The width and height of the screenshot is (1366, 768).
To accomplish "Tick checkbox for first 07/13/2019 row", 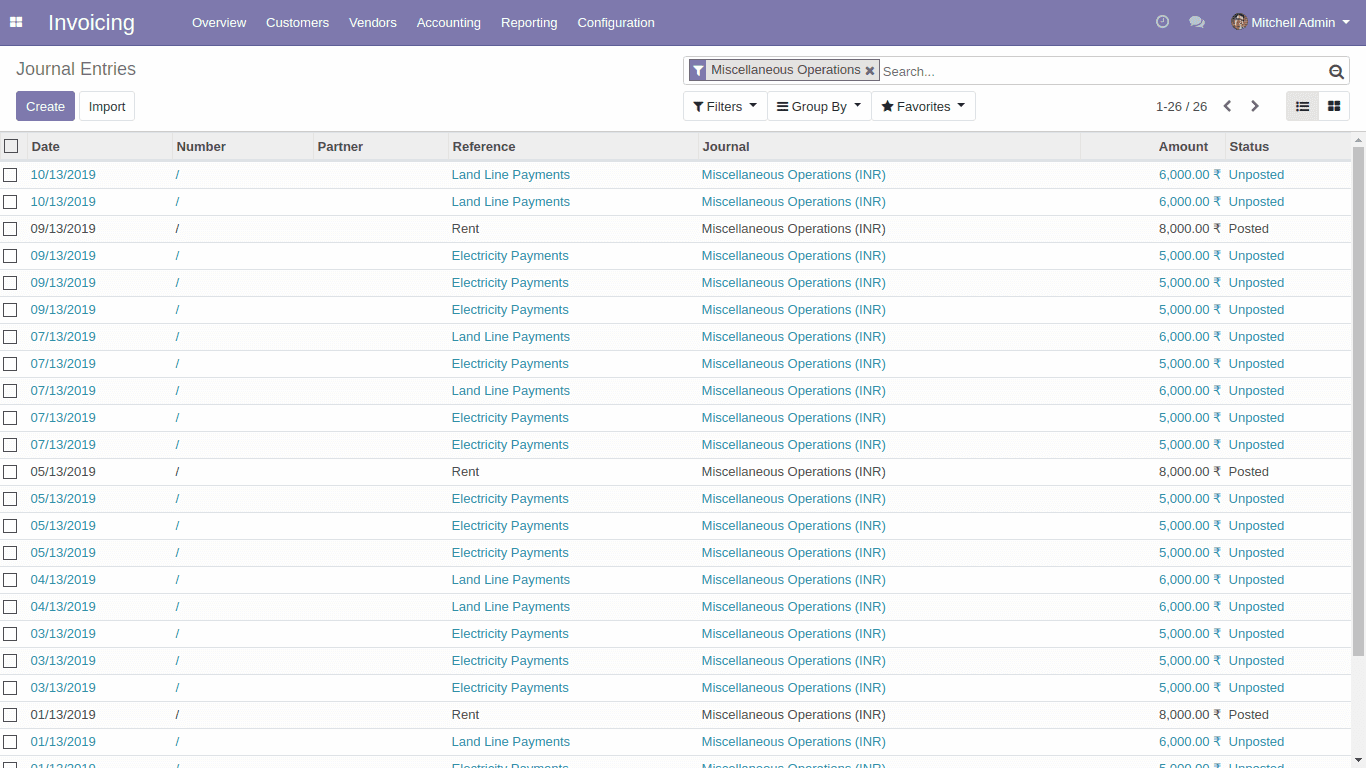I will pyautogui.click(x=10, y=337).
